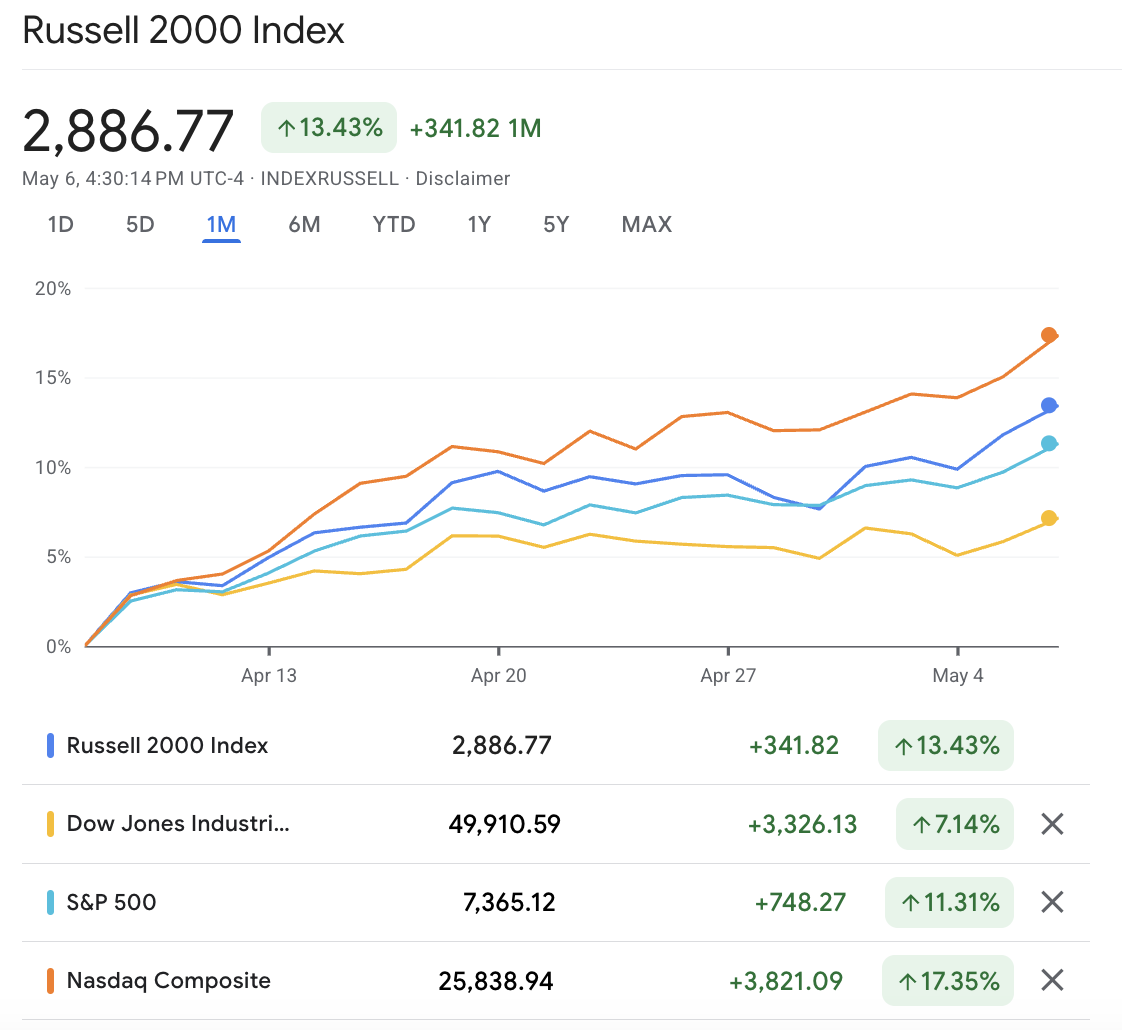Click the light blue S&P endpoint dot
Image resolution: width=1122 pixels, height=1030 pixels.
tap(1049, 444)
